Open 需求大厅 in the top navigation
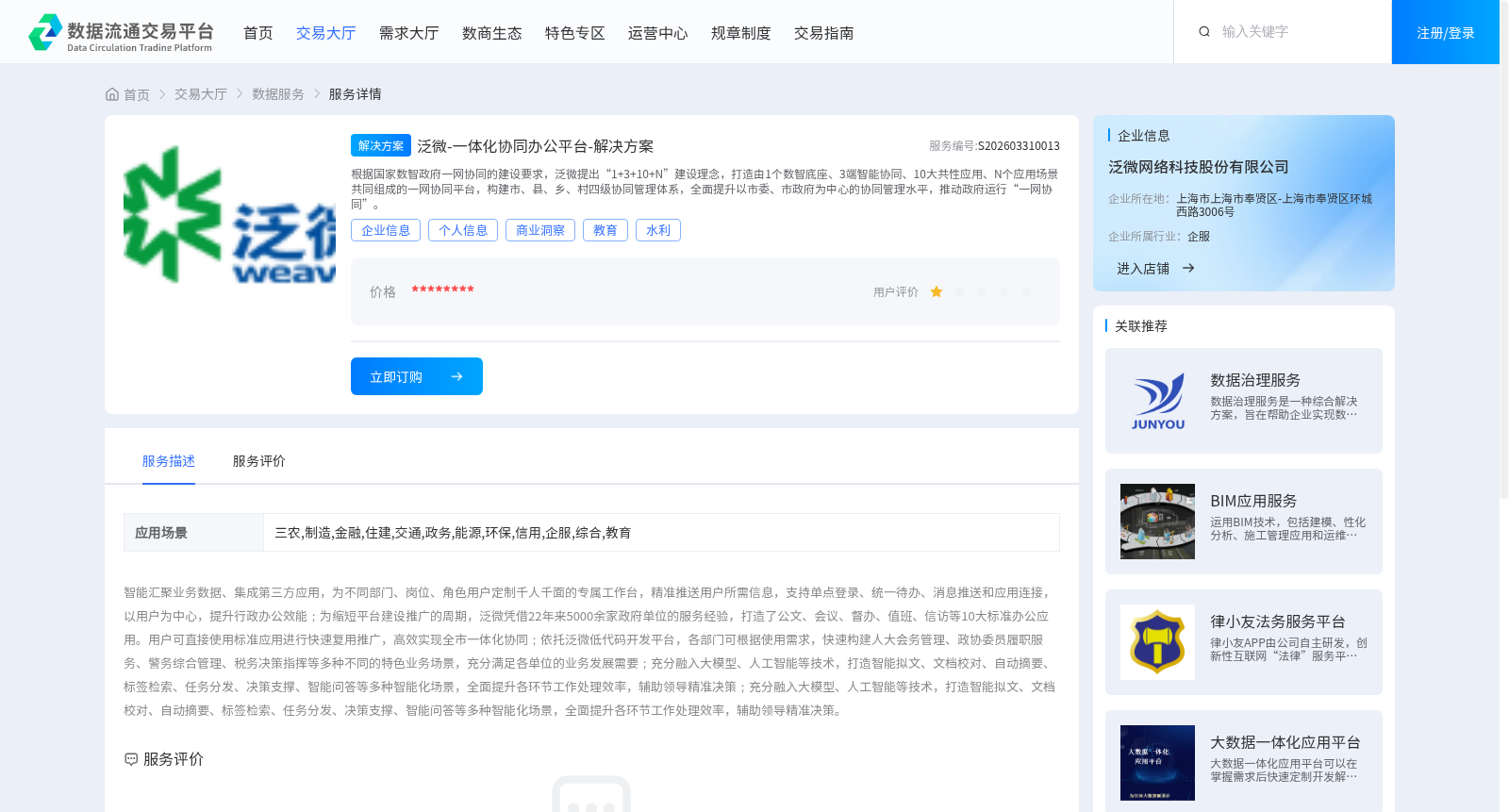The height and width of the screenshot is (812, 1509). [409, 33]
